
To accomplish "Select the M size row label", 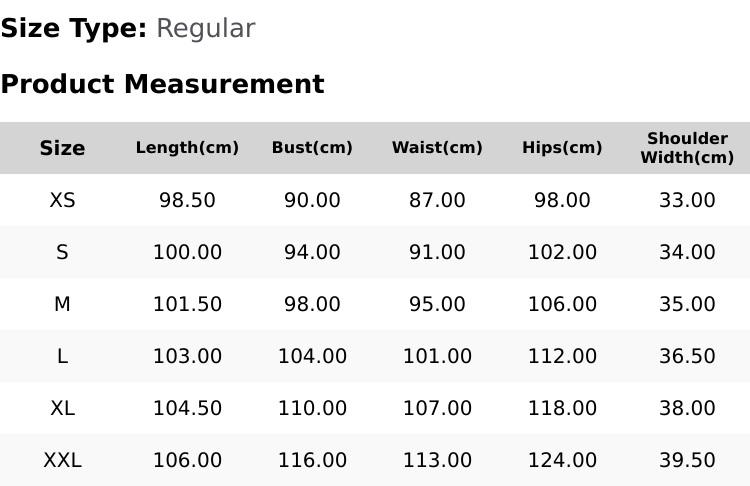I will pyautogui.click(x=62, y=304).
